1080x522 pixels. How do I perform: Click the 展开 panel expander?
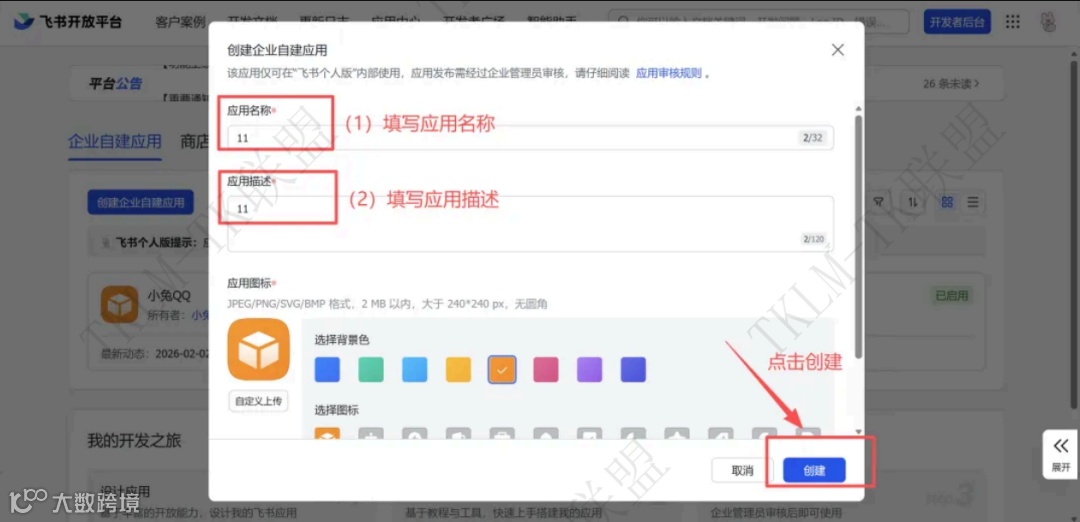click(x=1061, y=455)
